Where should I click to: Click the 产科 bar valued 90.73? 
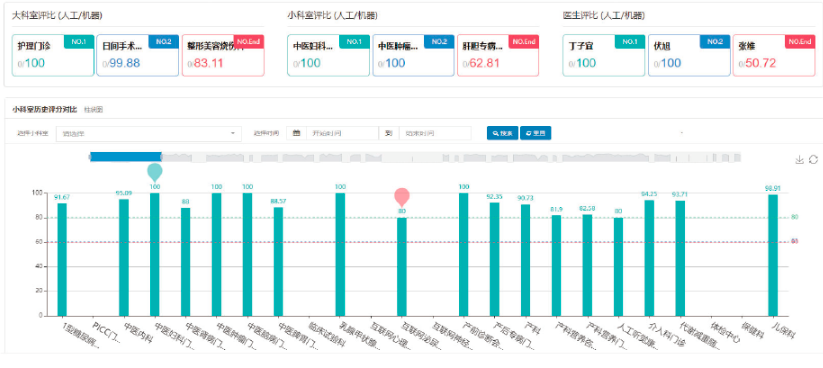pyautogui.click(x=525, y=260)
